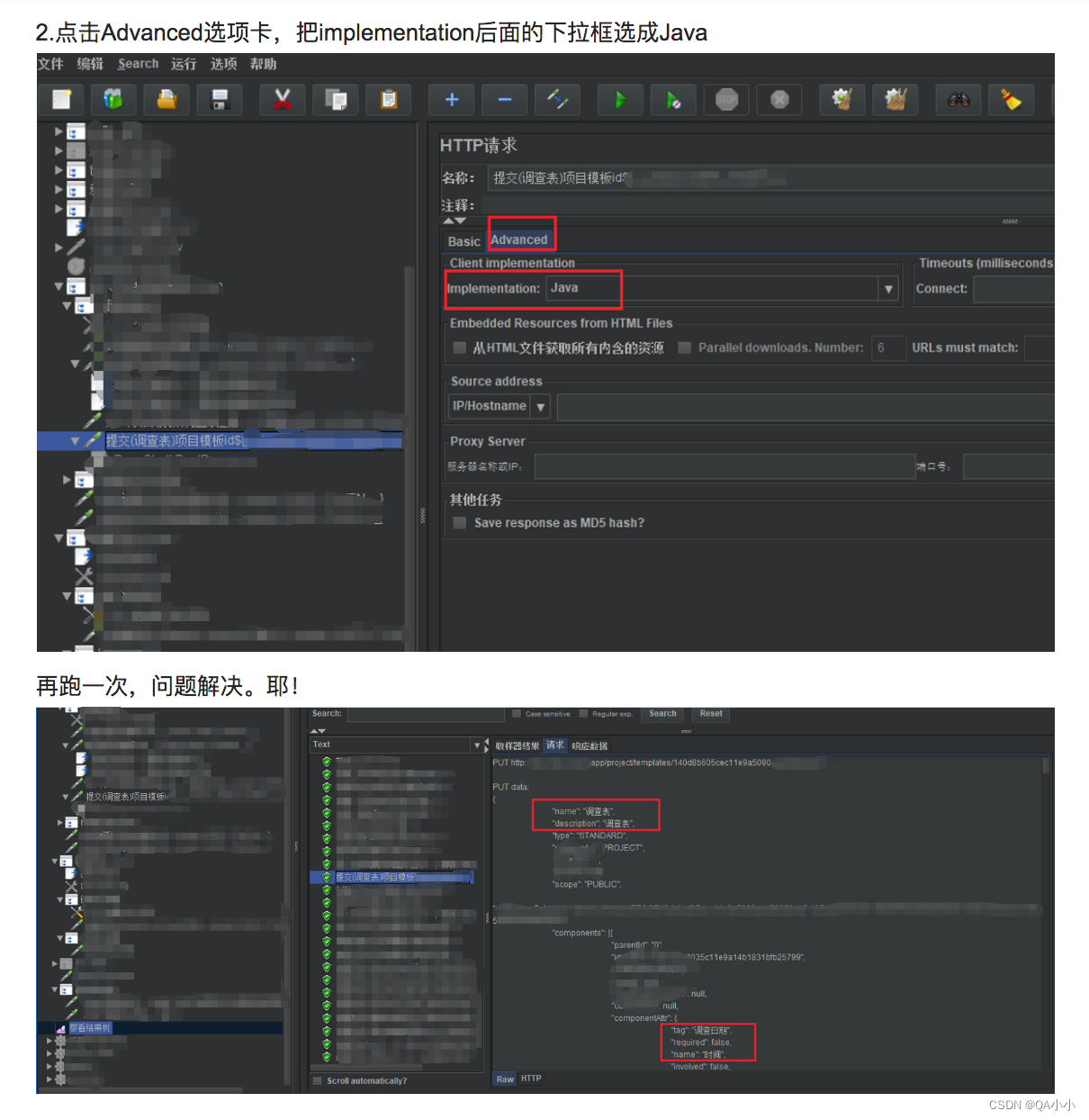Toggle the Case sensitive checkbox

pos(517,714)
